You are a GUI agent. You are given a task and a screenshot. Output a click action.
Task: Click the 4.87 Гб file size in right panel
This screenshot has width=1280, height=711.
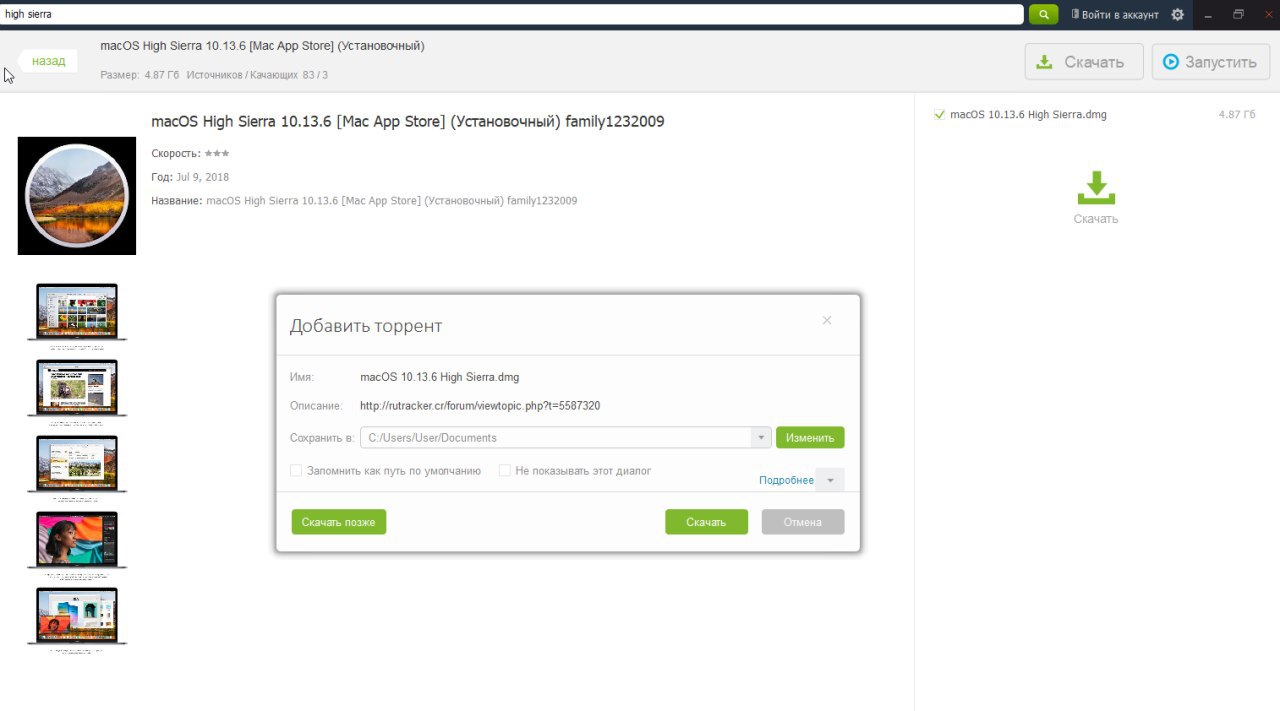[1237, 114]
